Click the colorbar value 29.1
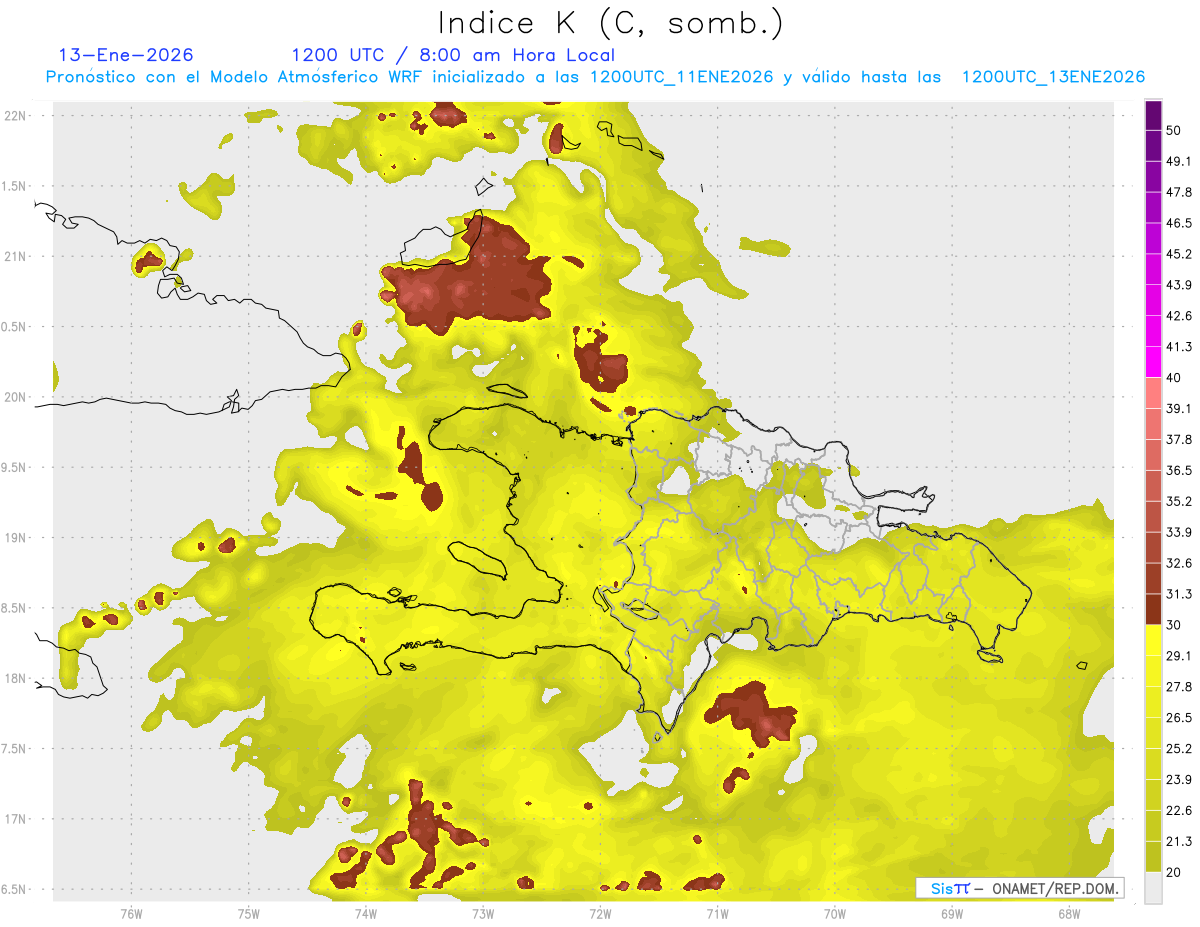 [x=1179, y=656]
